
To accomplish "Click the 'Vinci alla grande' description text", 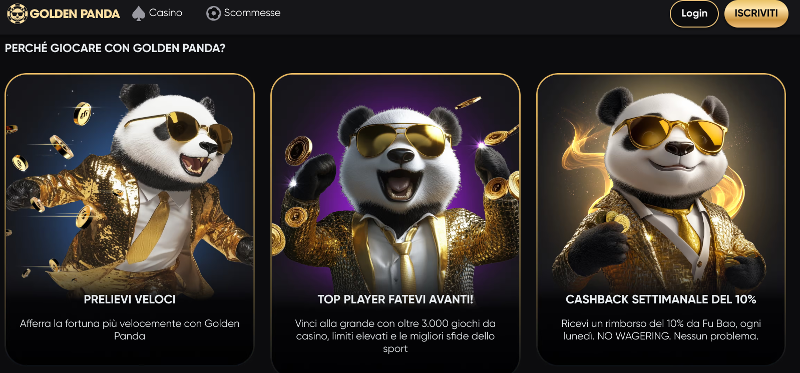I will click(395, 336).
